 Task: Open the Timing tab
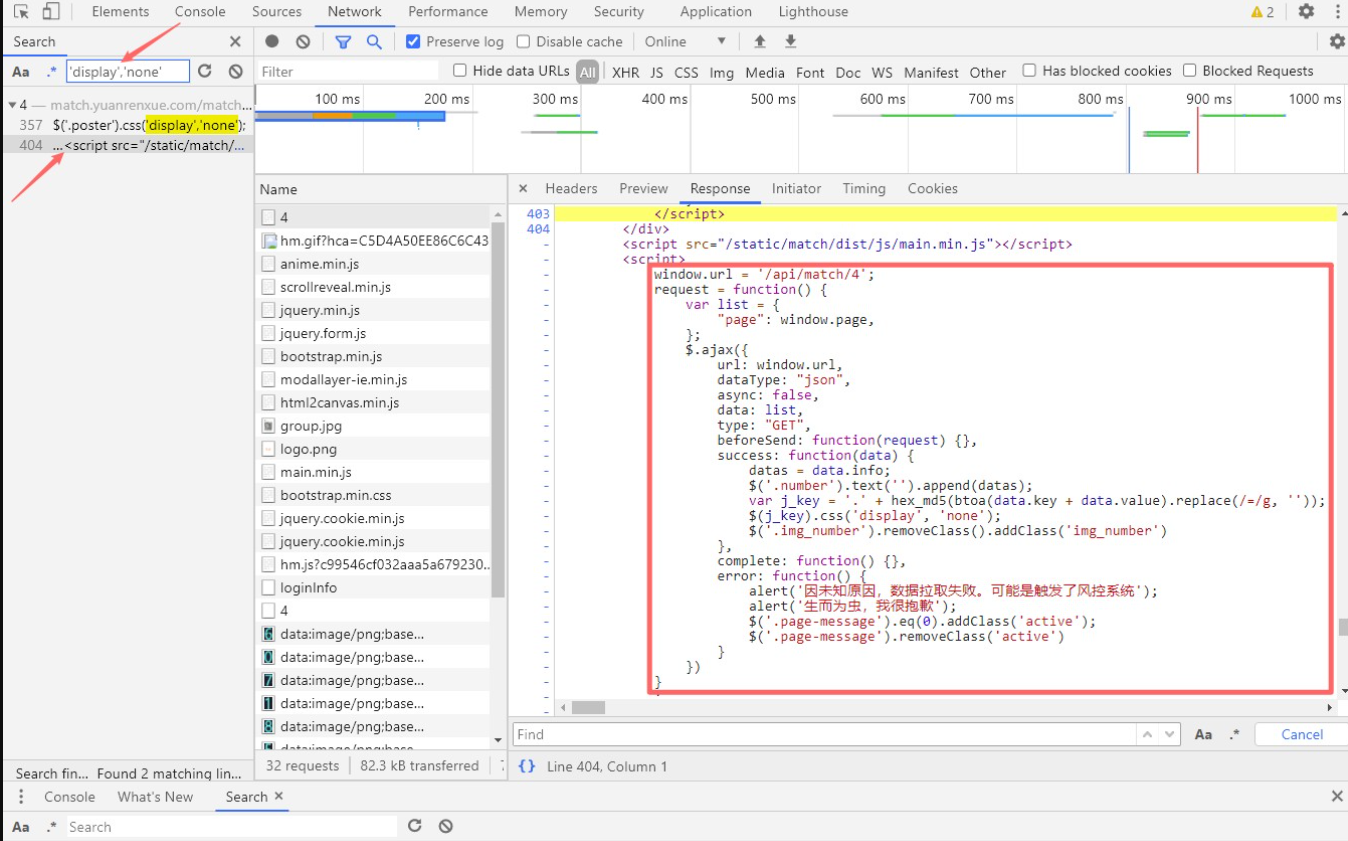click(864, 189)
